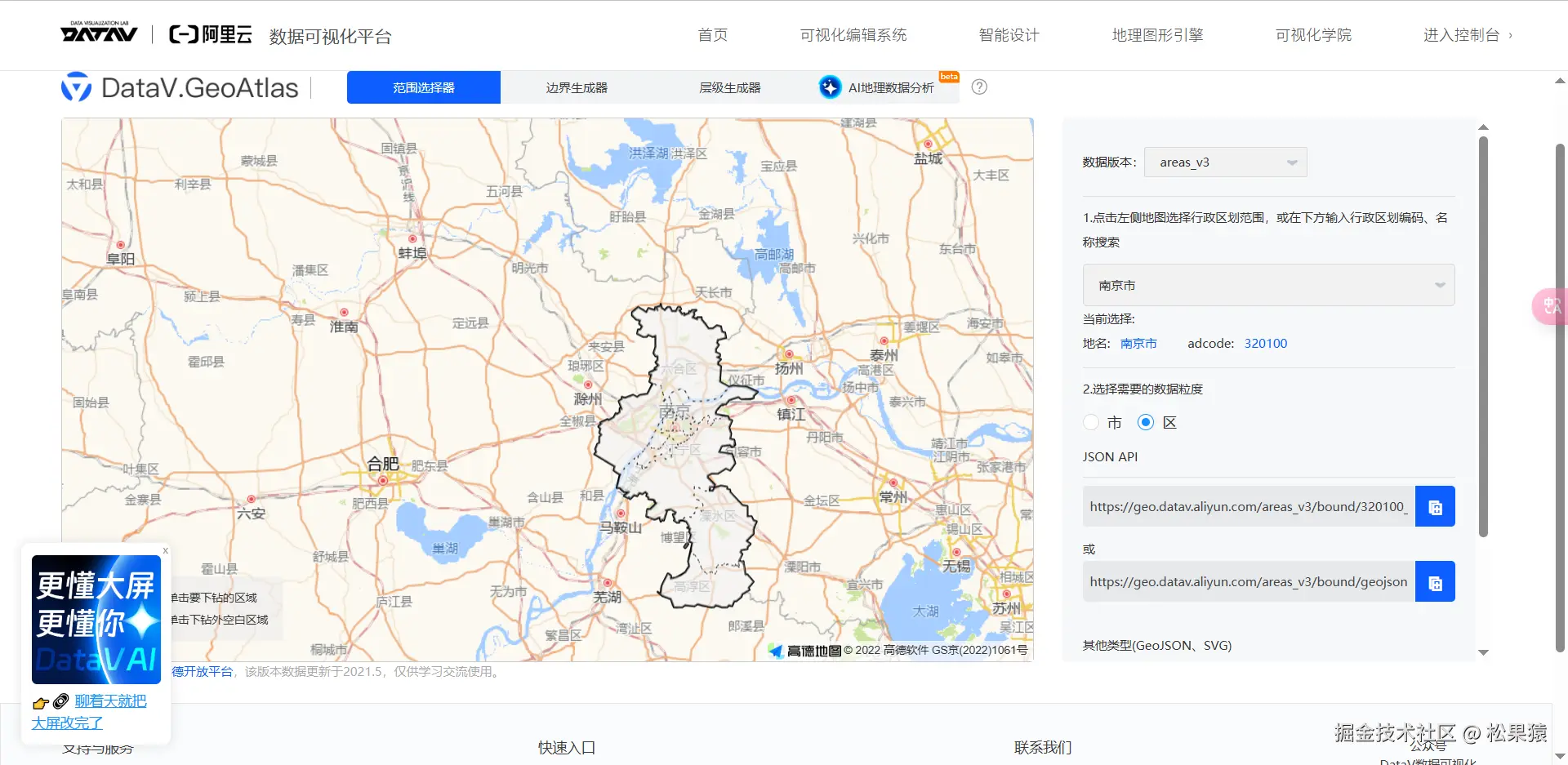Switch to the 范围选择器 tab
The height and width of the screenshot is (765, 1568).
click(x=424, y=87)
